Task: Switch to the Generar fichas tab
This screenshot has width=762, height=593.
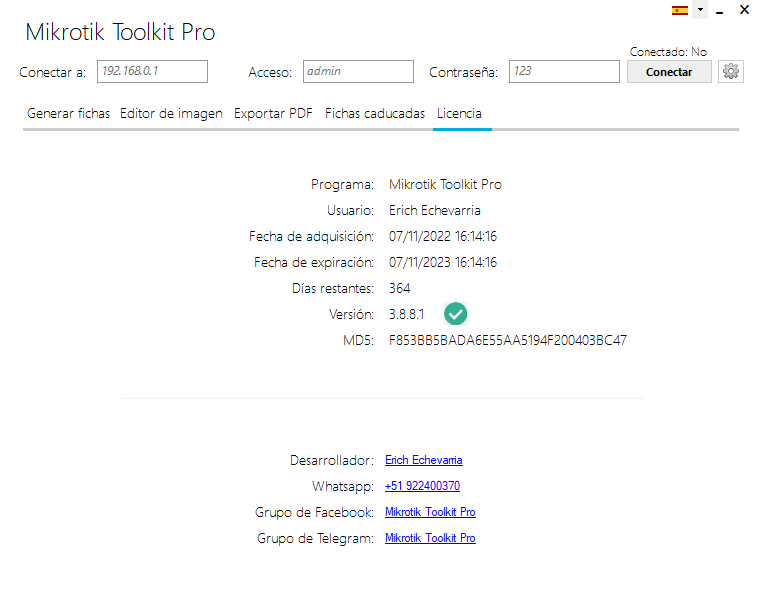Action: 69,113
